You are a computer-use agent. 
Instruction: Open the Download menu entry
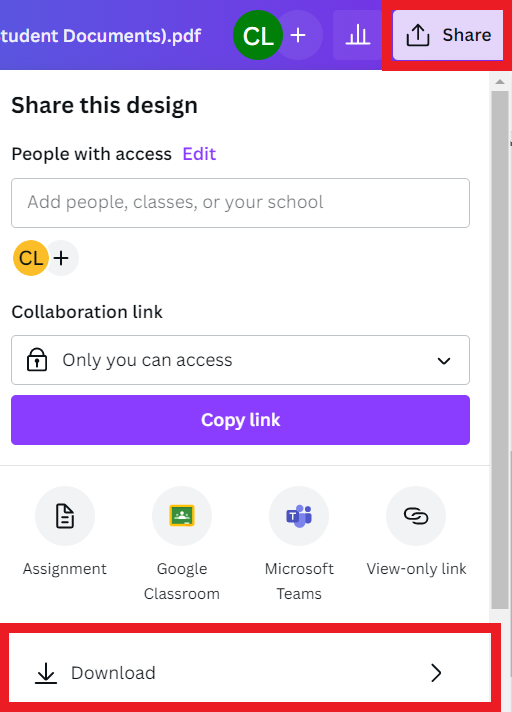250,673
